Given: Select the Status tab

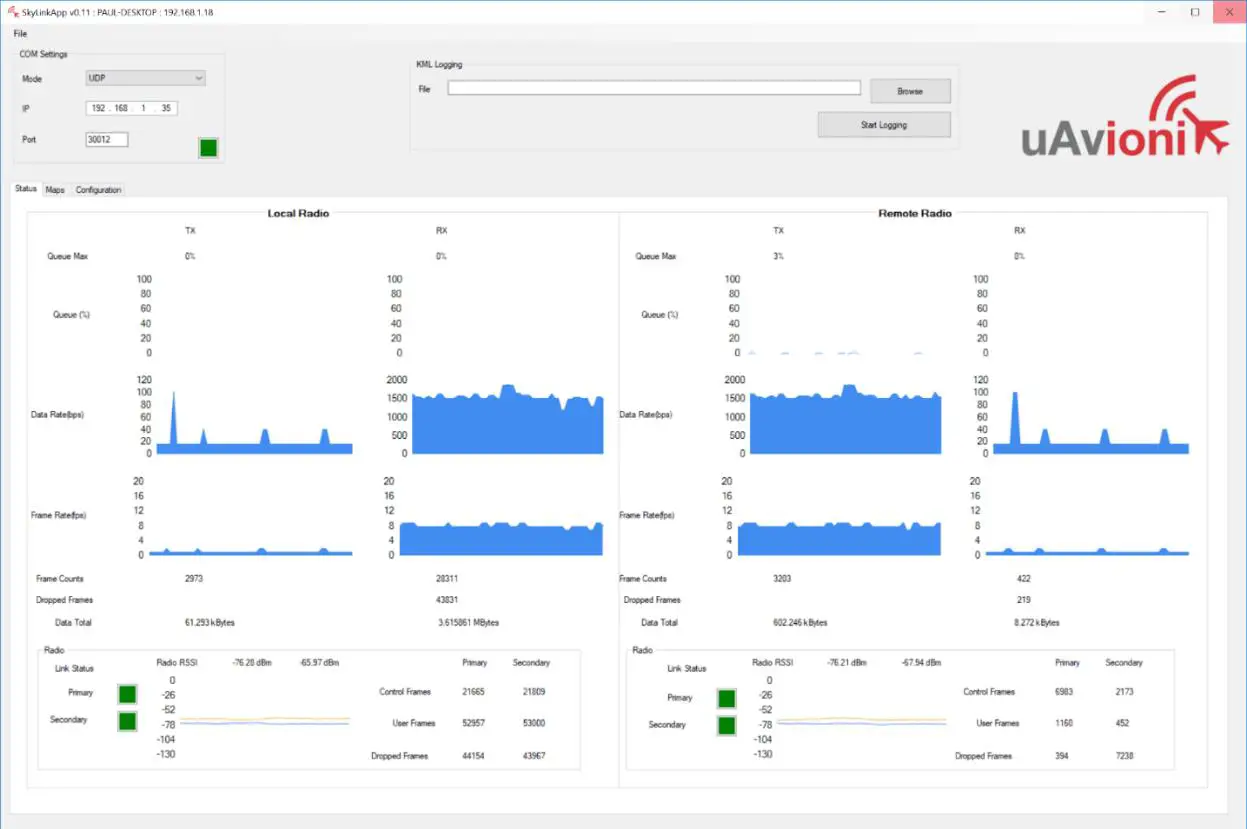Looking at the screenshot, I should 25,189.
